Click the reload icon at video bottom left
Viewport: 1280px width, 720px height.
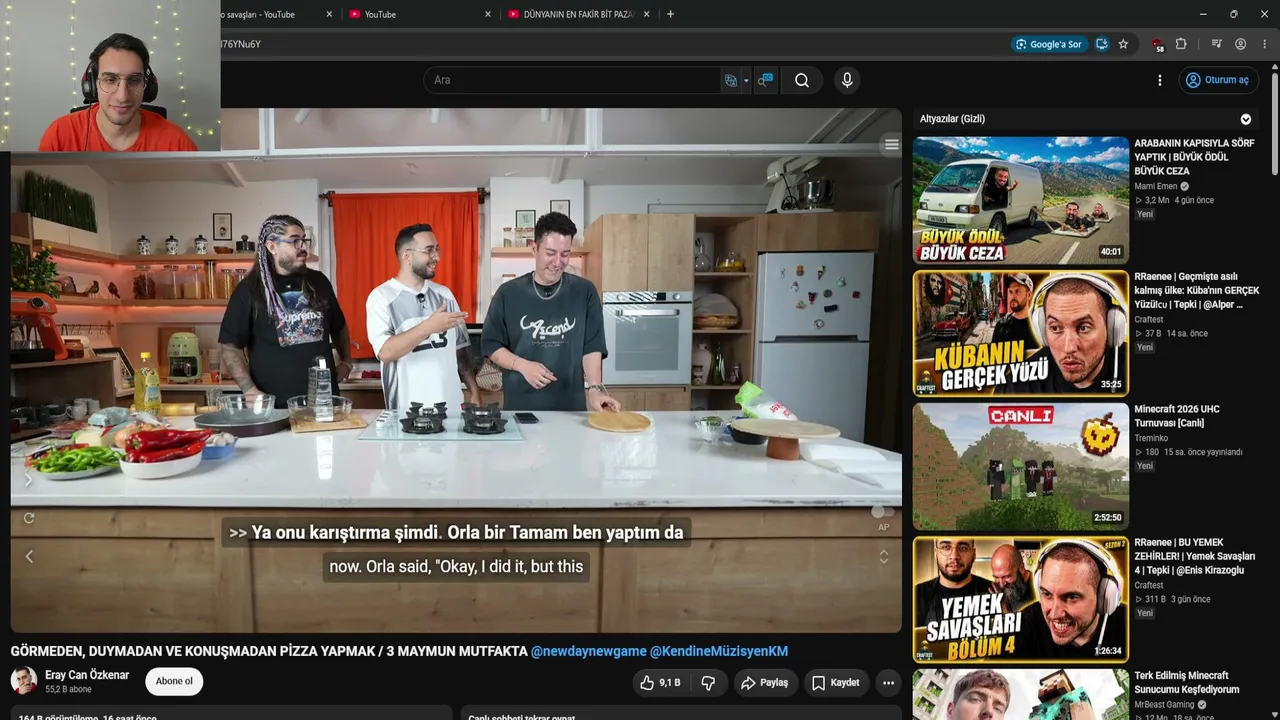(x=29, y=518)
